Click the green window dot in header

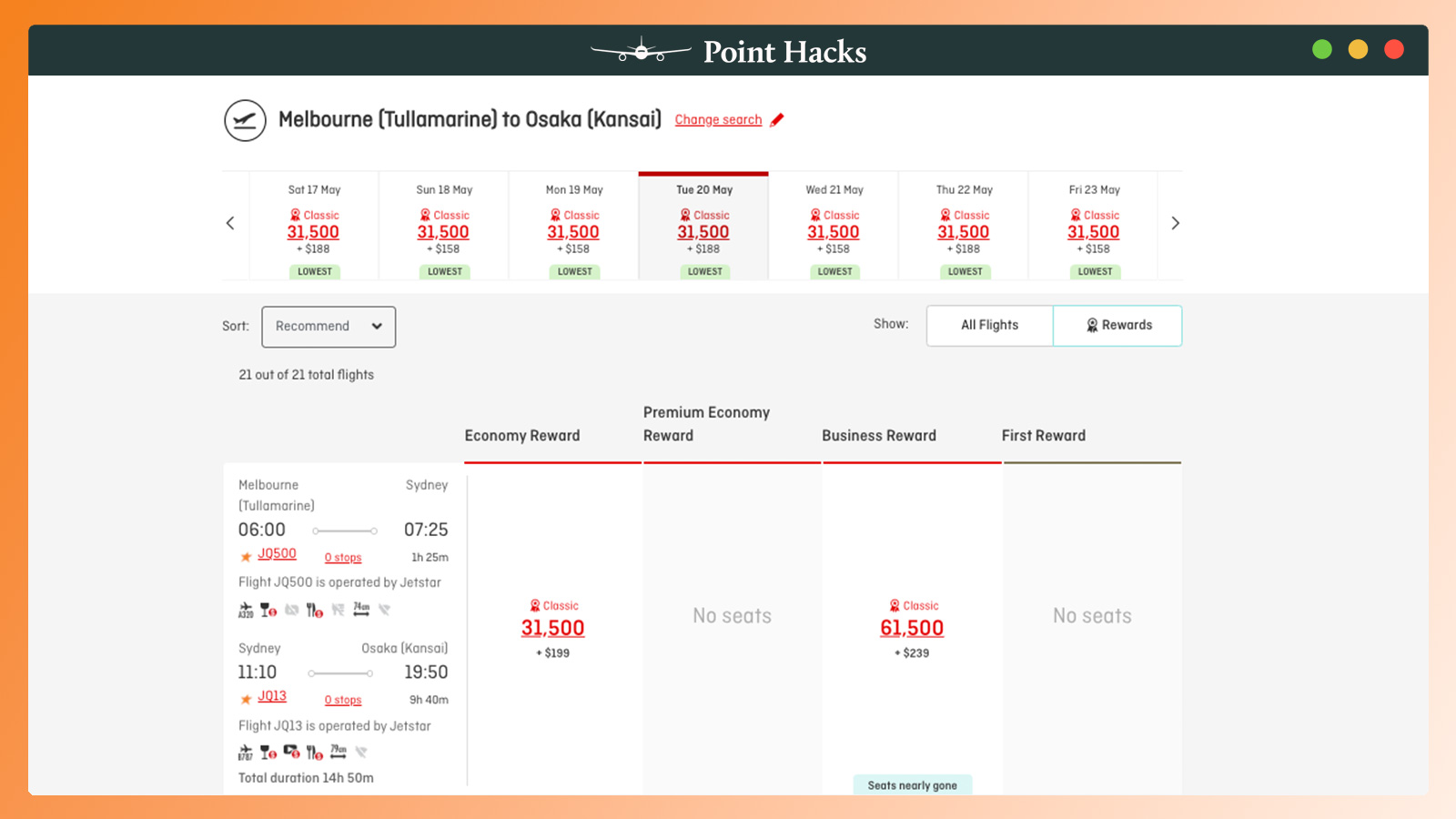tap(1322, 49)
